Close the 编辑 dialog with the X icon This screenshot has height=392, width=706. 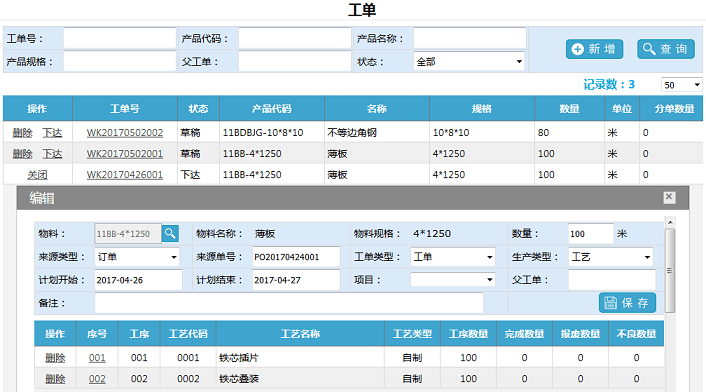(x=669, y=197)
